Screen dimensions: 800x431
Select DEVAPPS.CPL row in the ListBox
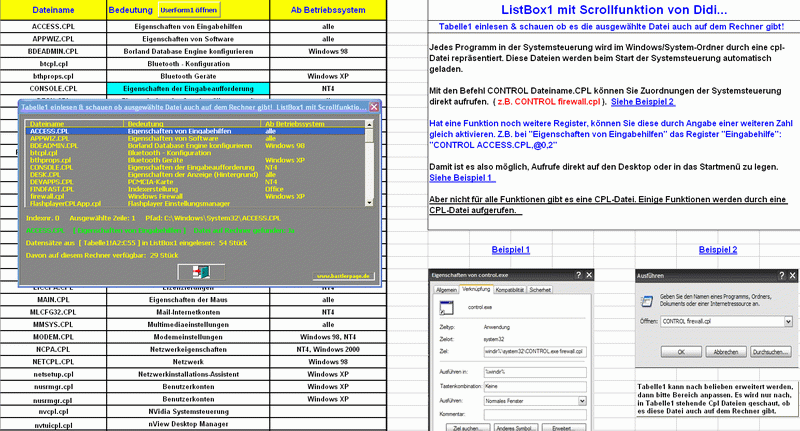(x=195, y=182)
